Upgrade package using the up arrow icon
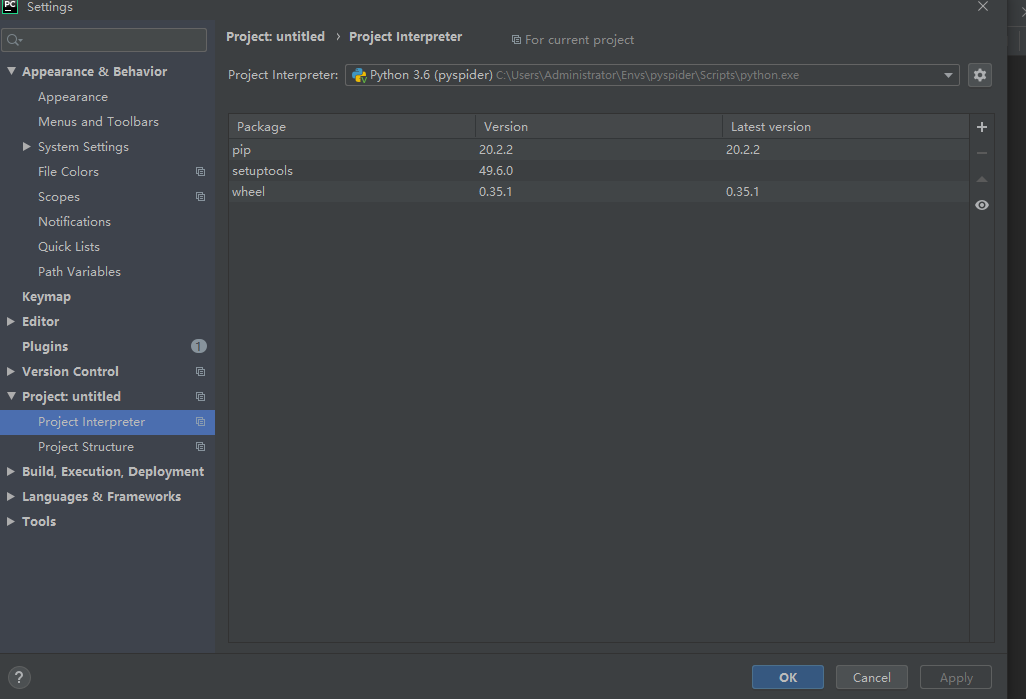Screen dimensions: 1026x699 pos(982,179)
